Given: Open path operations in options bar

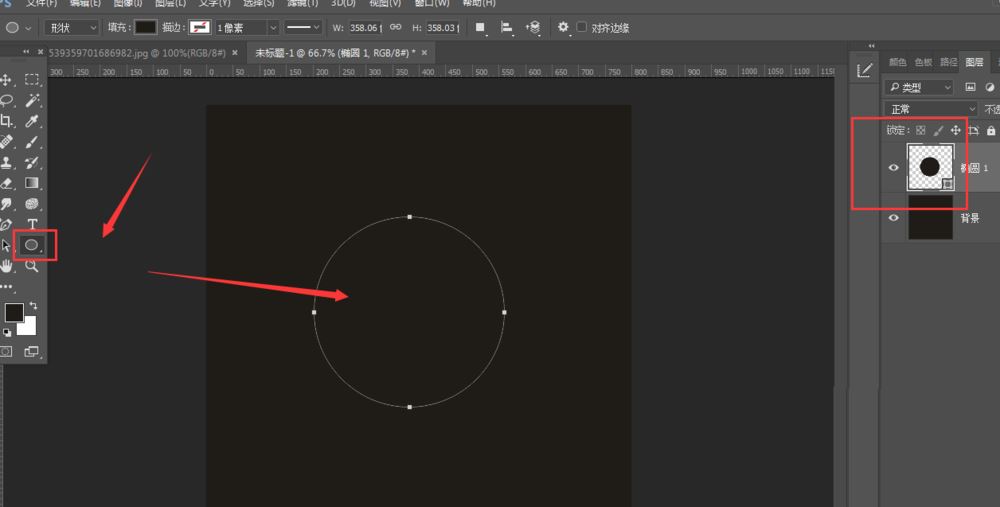Looking at the screenshot, I should (480, 27).
